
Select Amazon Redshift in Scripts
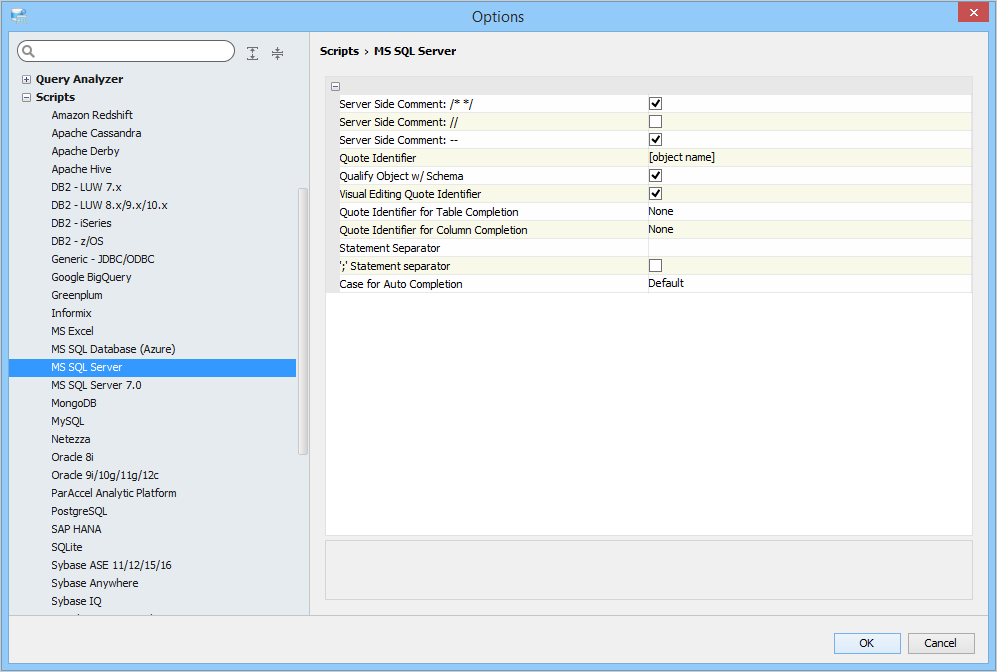tap(92, 115)
